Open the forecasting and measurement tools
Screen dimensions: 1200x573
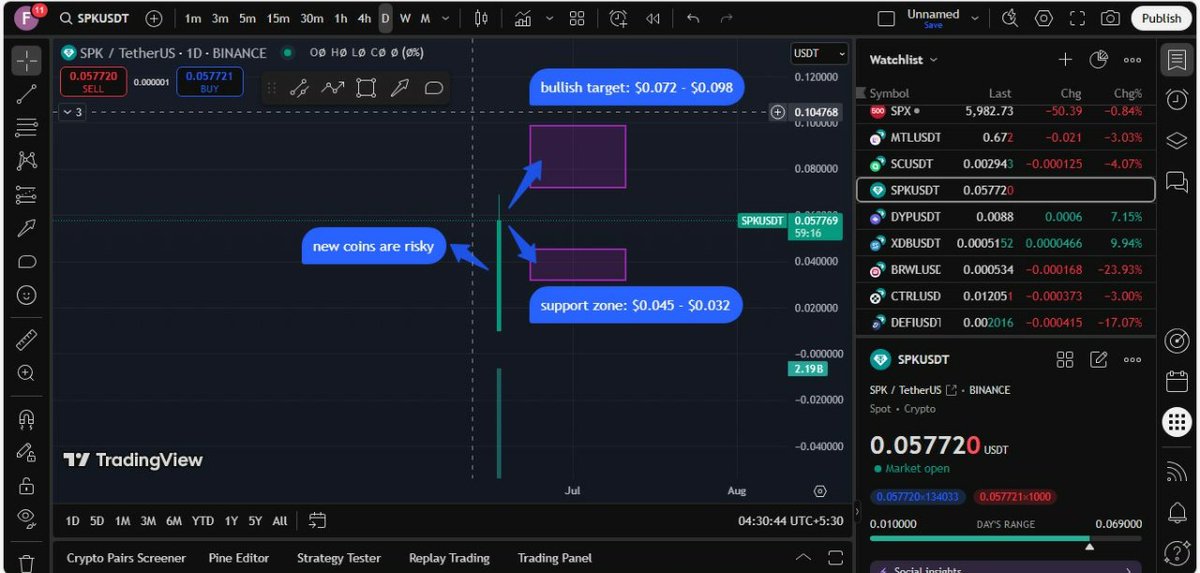click(x=27, y=194)
